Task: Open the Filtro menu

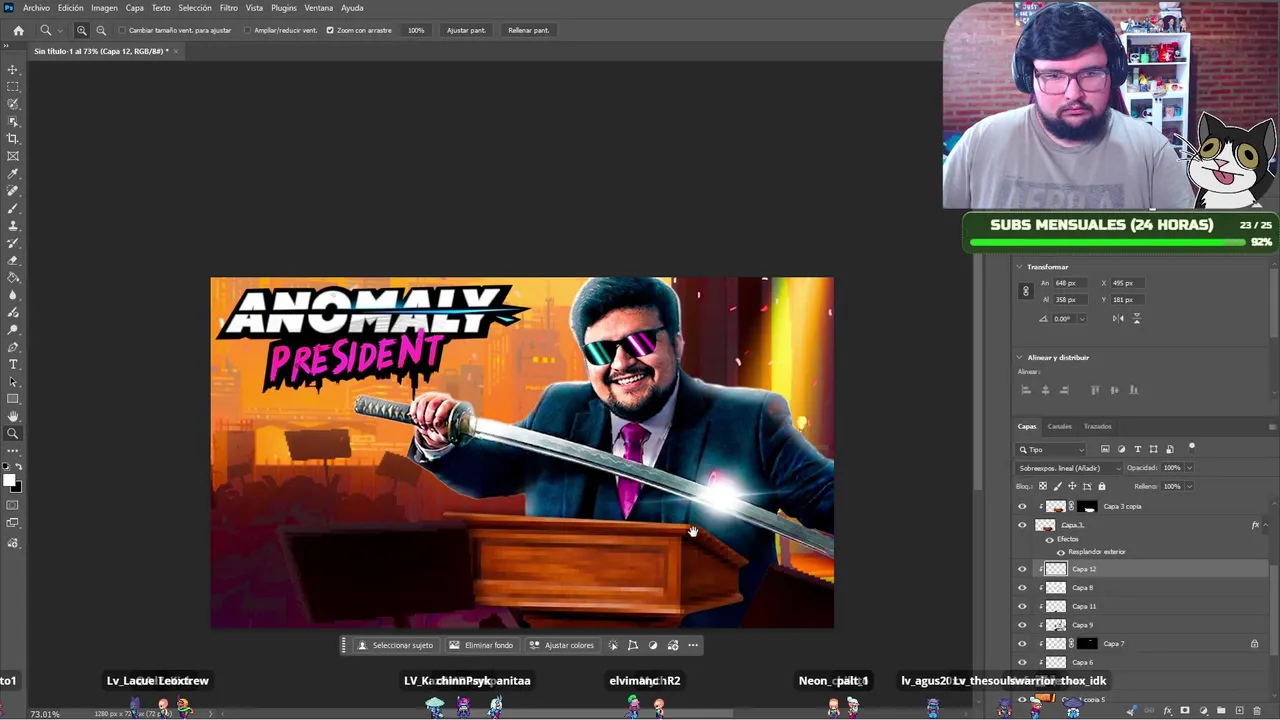Action: click(229, 8)
